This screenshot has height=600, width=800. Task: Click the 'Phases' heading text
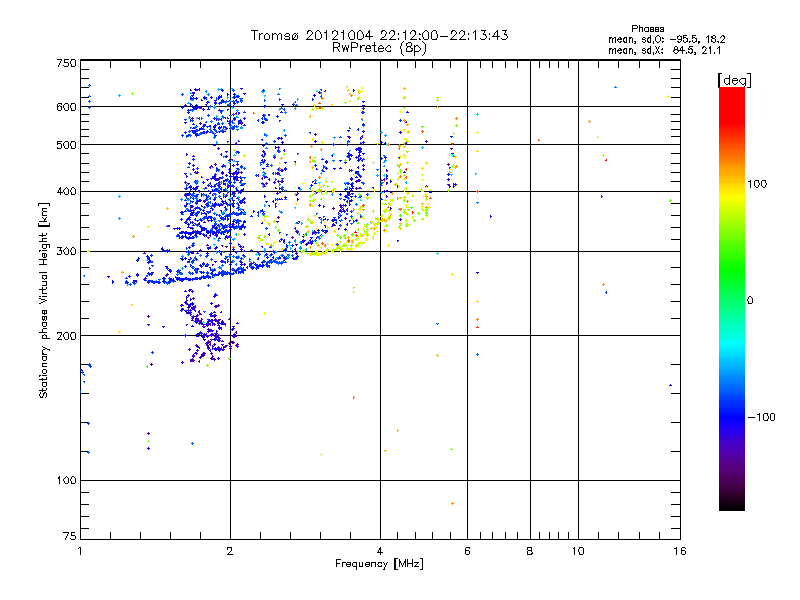pyautogui.click(x=647, y=29)
